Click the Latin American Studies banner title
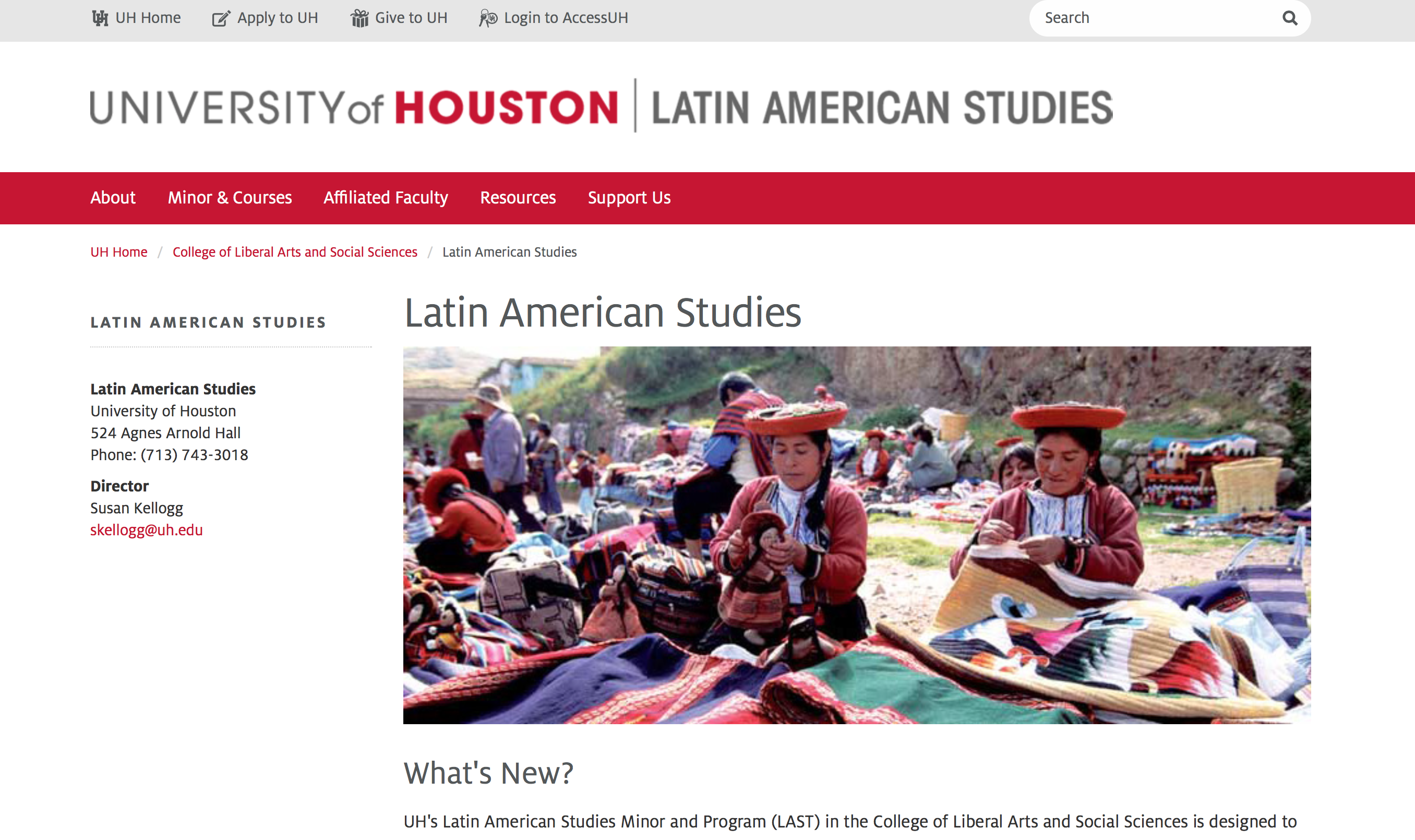The height and width of the screenshot is (840, 1415). 882,107
